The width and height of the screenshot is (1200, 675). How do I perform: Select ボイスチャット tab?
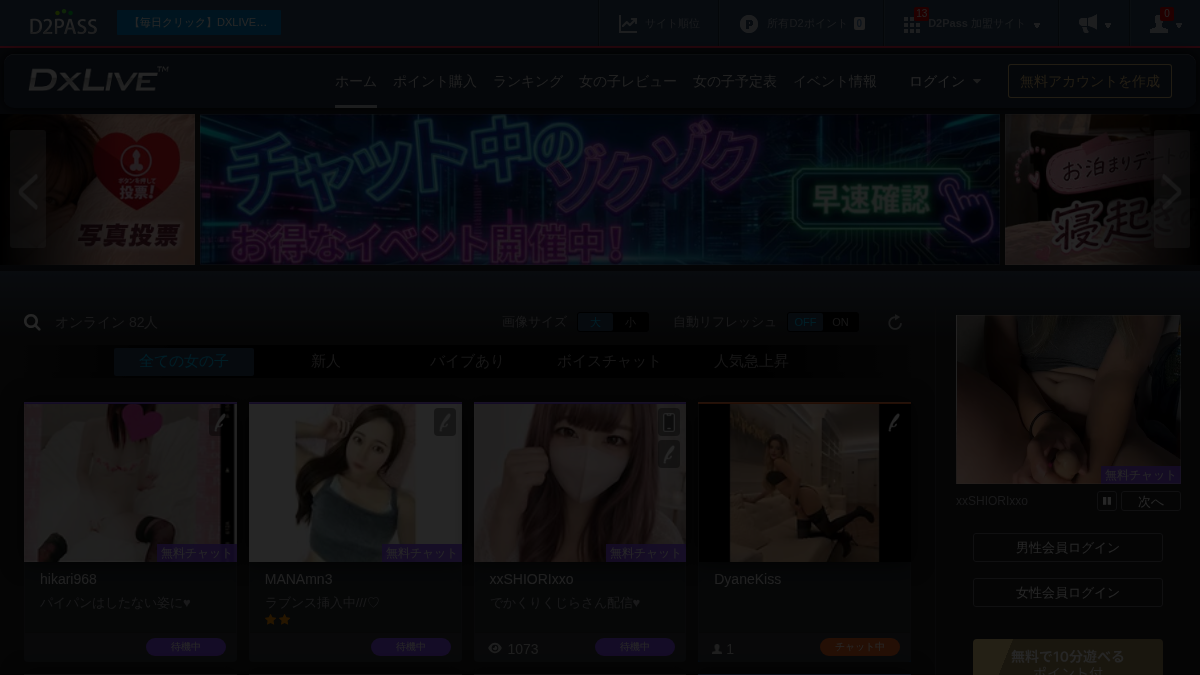[x=609, y=361]
